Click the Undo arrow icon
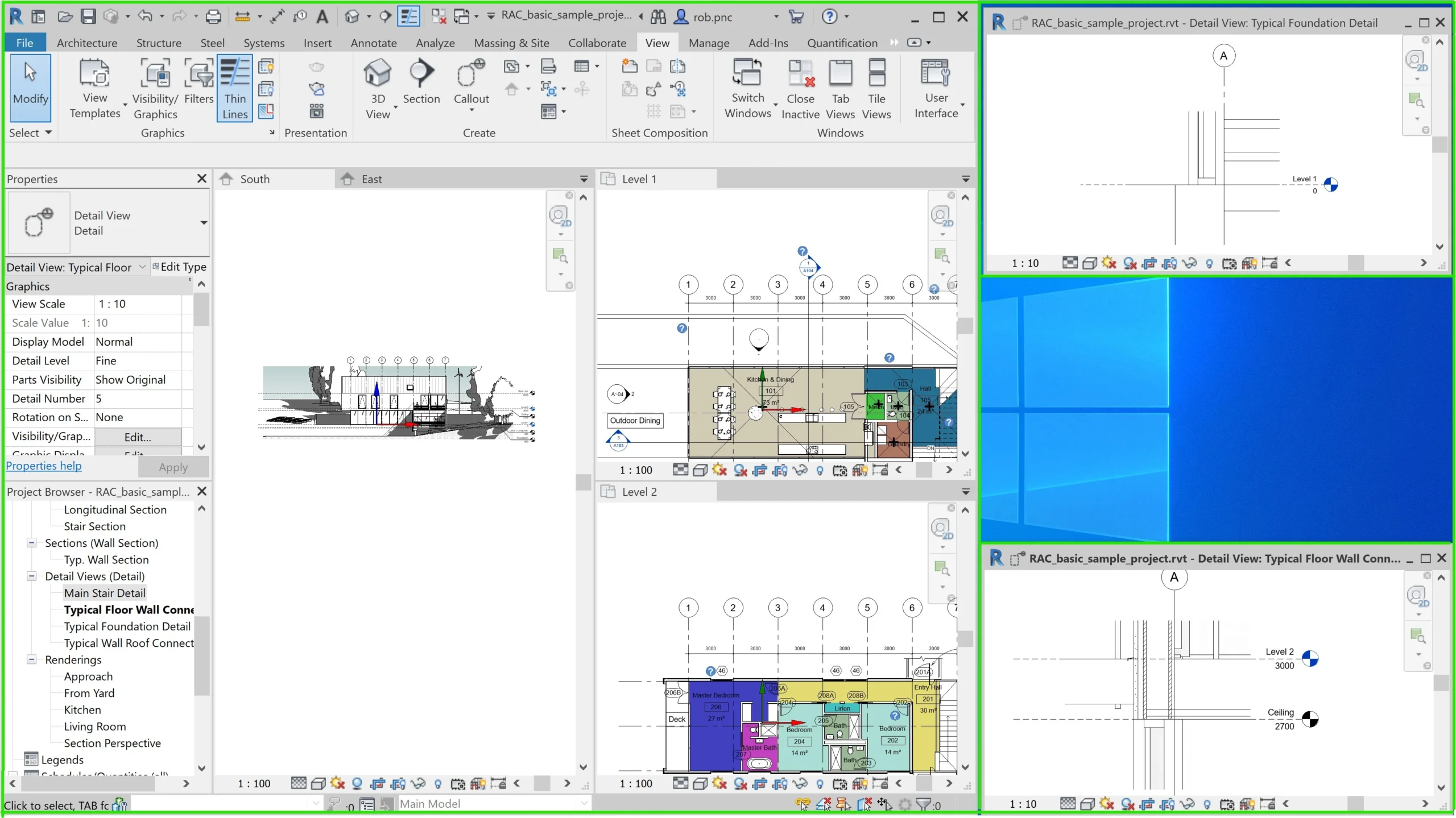1456x818 pixels. point(145,16)
